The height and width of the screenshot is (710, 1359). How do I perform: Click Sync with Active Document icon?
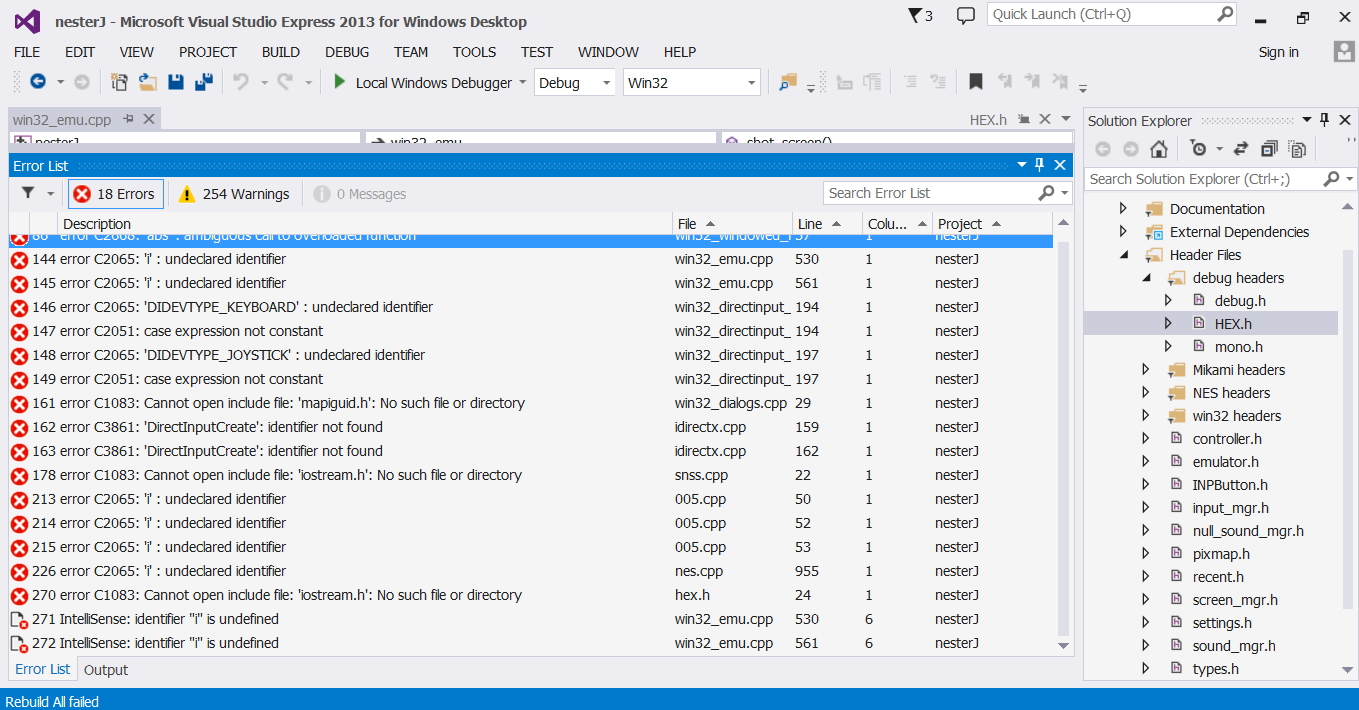click(1241, 149)
